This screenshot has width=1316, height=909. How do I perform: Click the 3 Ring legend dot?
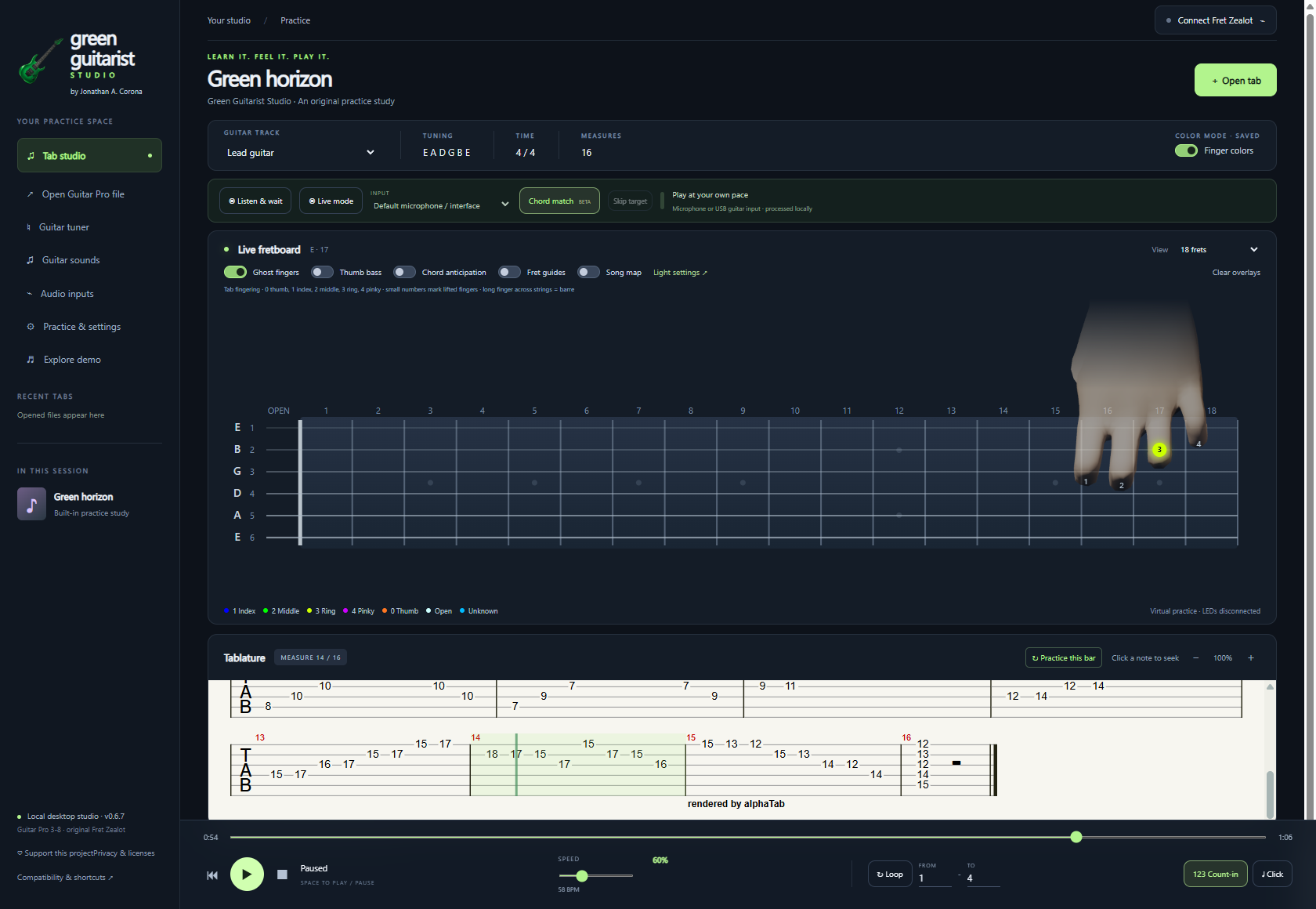click(x=309, y=610)
